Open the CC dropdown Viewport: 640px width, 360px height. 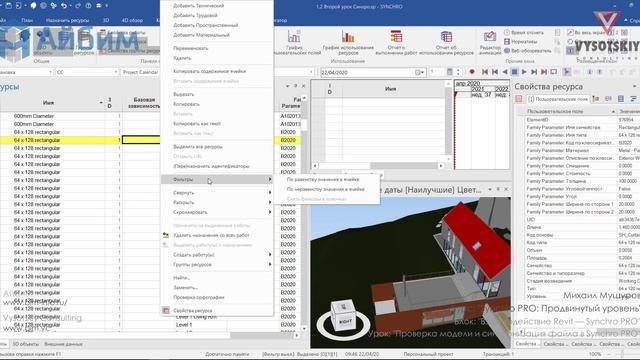86,72
